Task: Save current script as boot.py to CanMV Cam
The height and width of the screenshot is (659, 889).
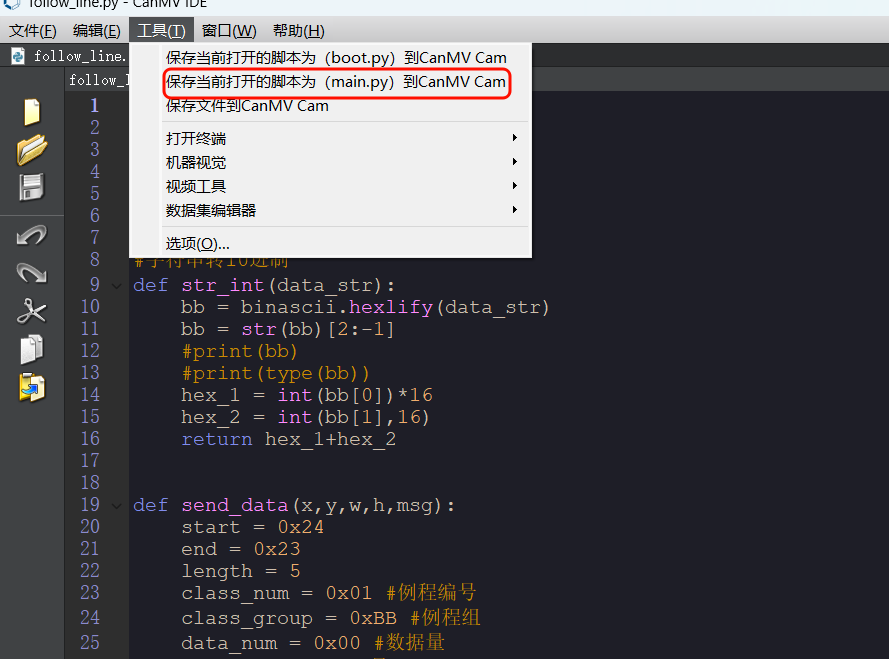Action: point(335,58)
